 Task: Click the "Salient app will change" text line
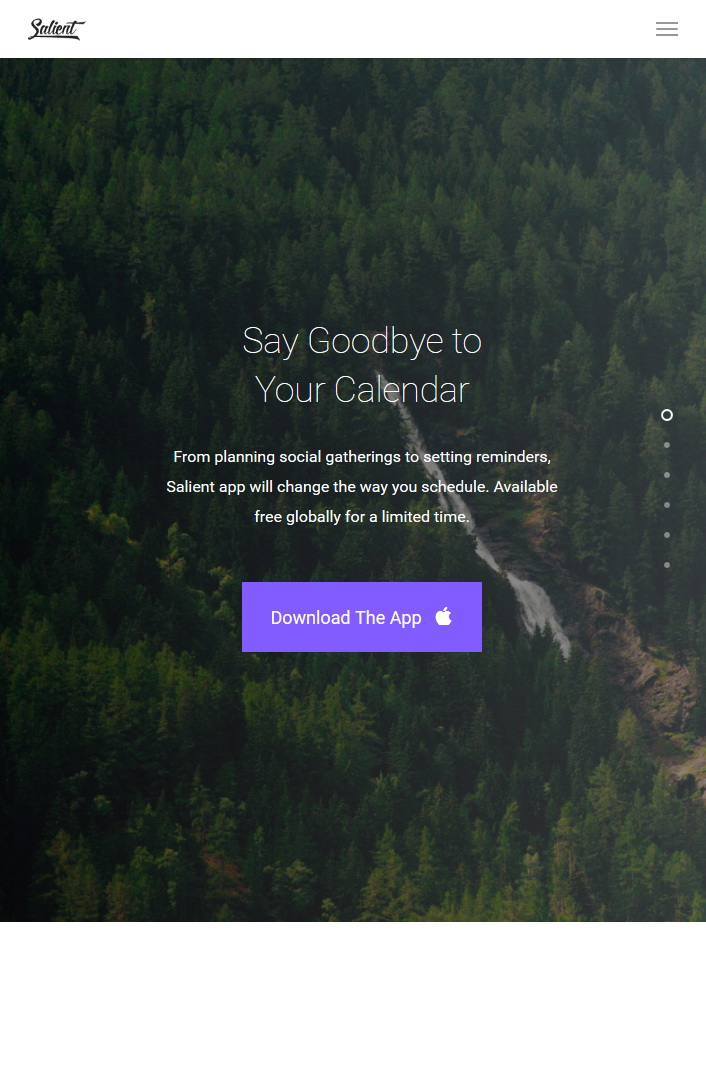pyautogui.click(x=362, y=487)
